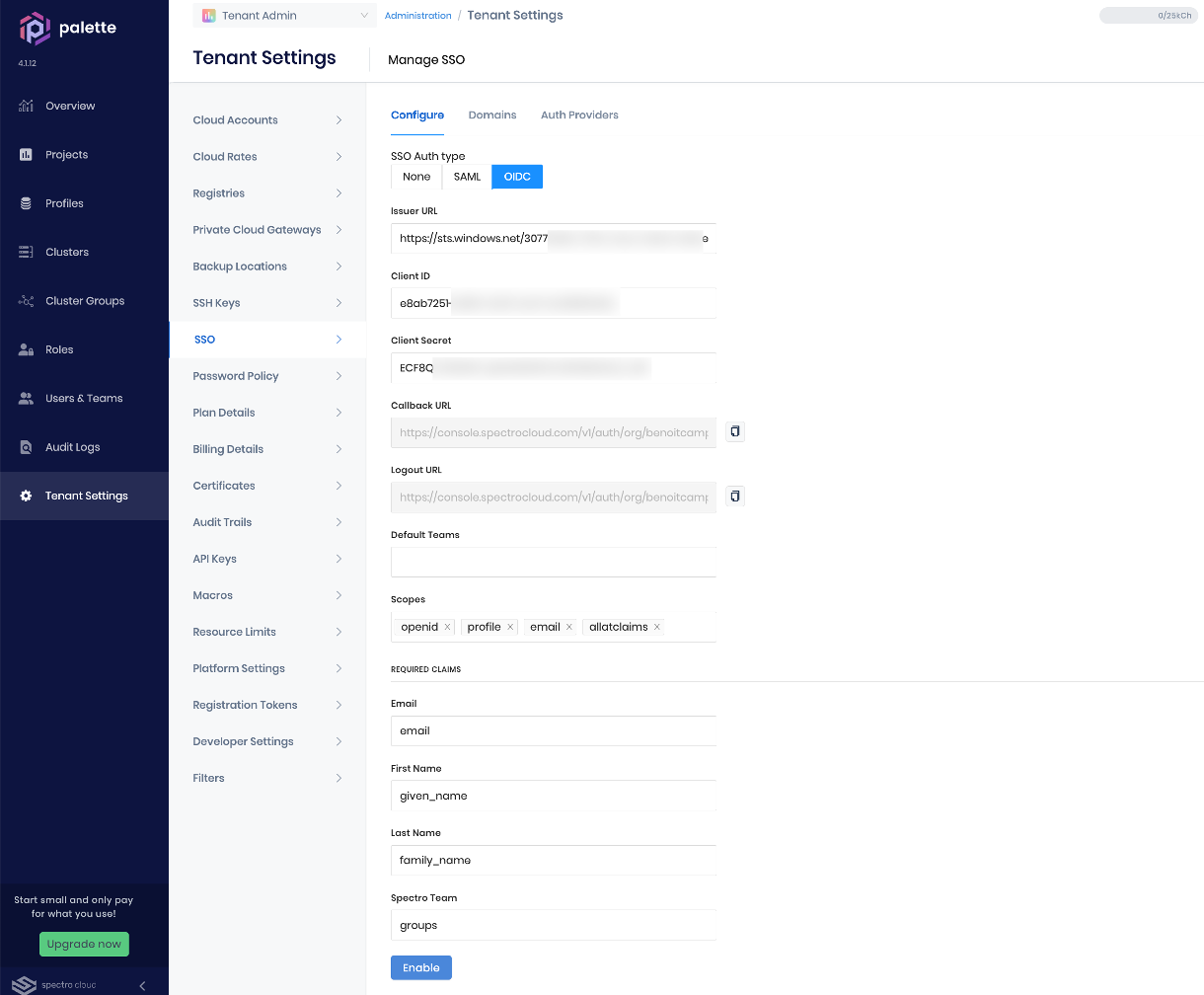Click the Clusters icon in sidebar
This screenshot has width=1204, height=995.
click(x=26, y=253)
